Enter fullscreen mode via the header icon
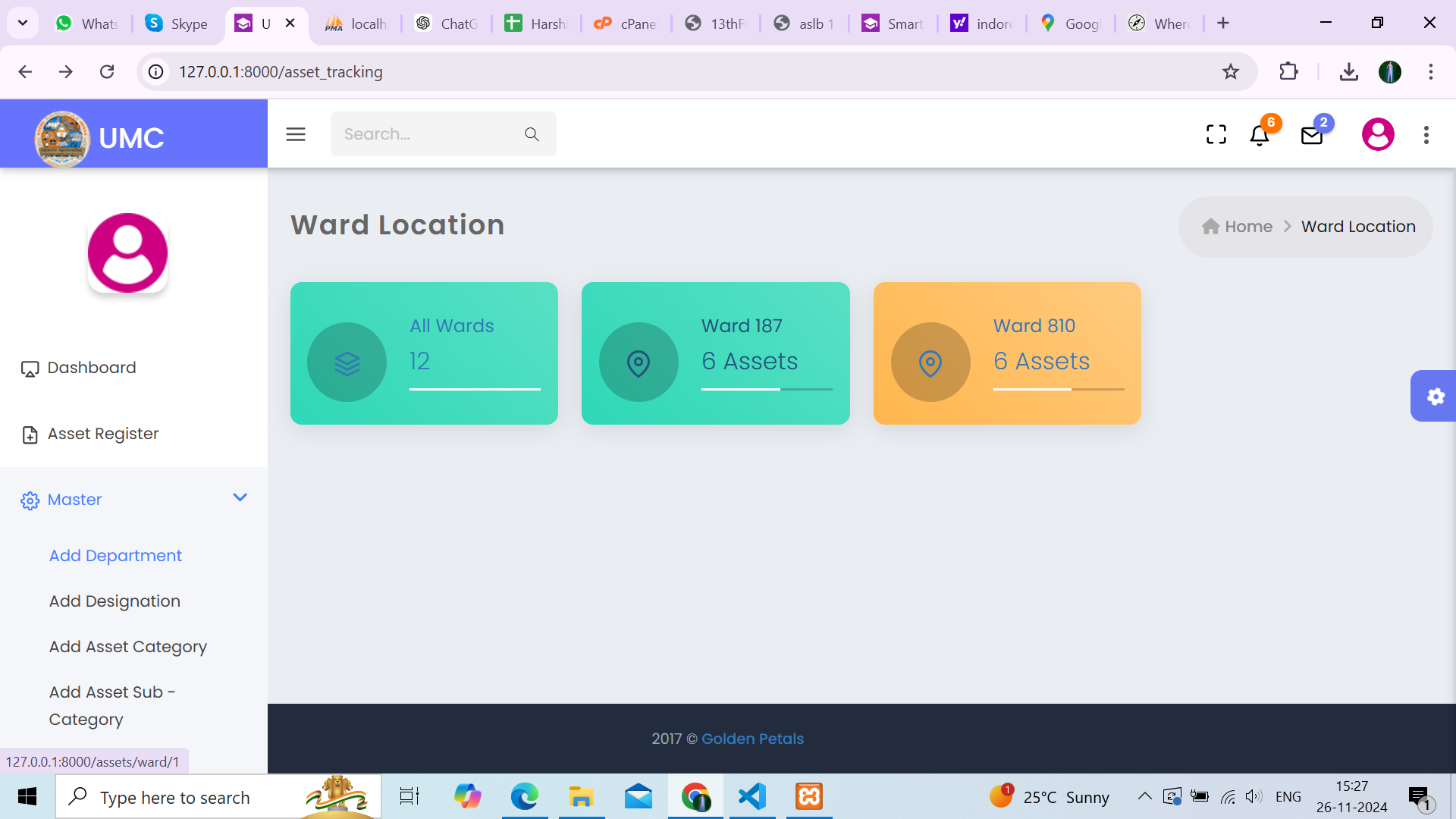The width and height of the screenshot is (1456, 819). 1216,134
